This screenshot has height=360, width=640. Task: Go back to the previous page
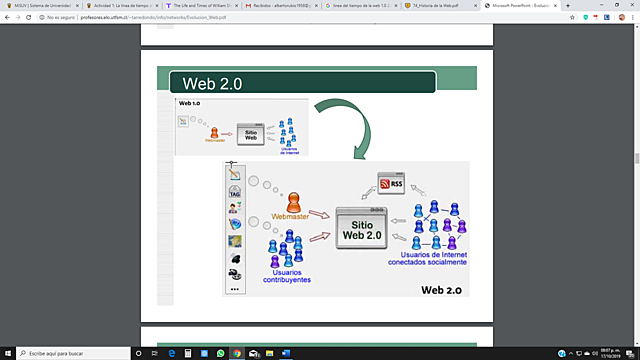point(7,18)
